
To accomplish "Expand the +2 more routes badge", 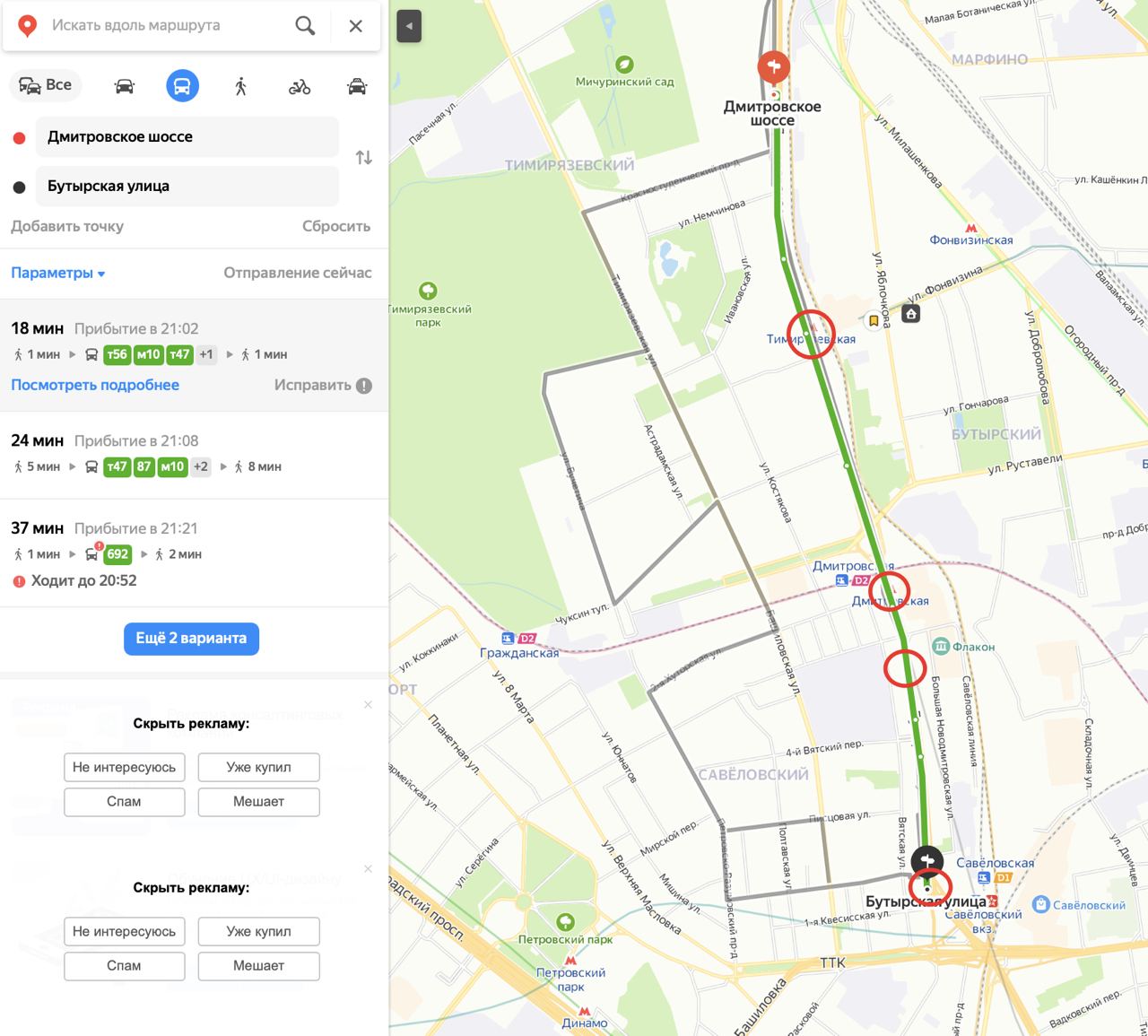I will pyautogui.click(x=200, y=466).
